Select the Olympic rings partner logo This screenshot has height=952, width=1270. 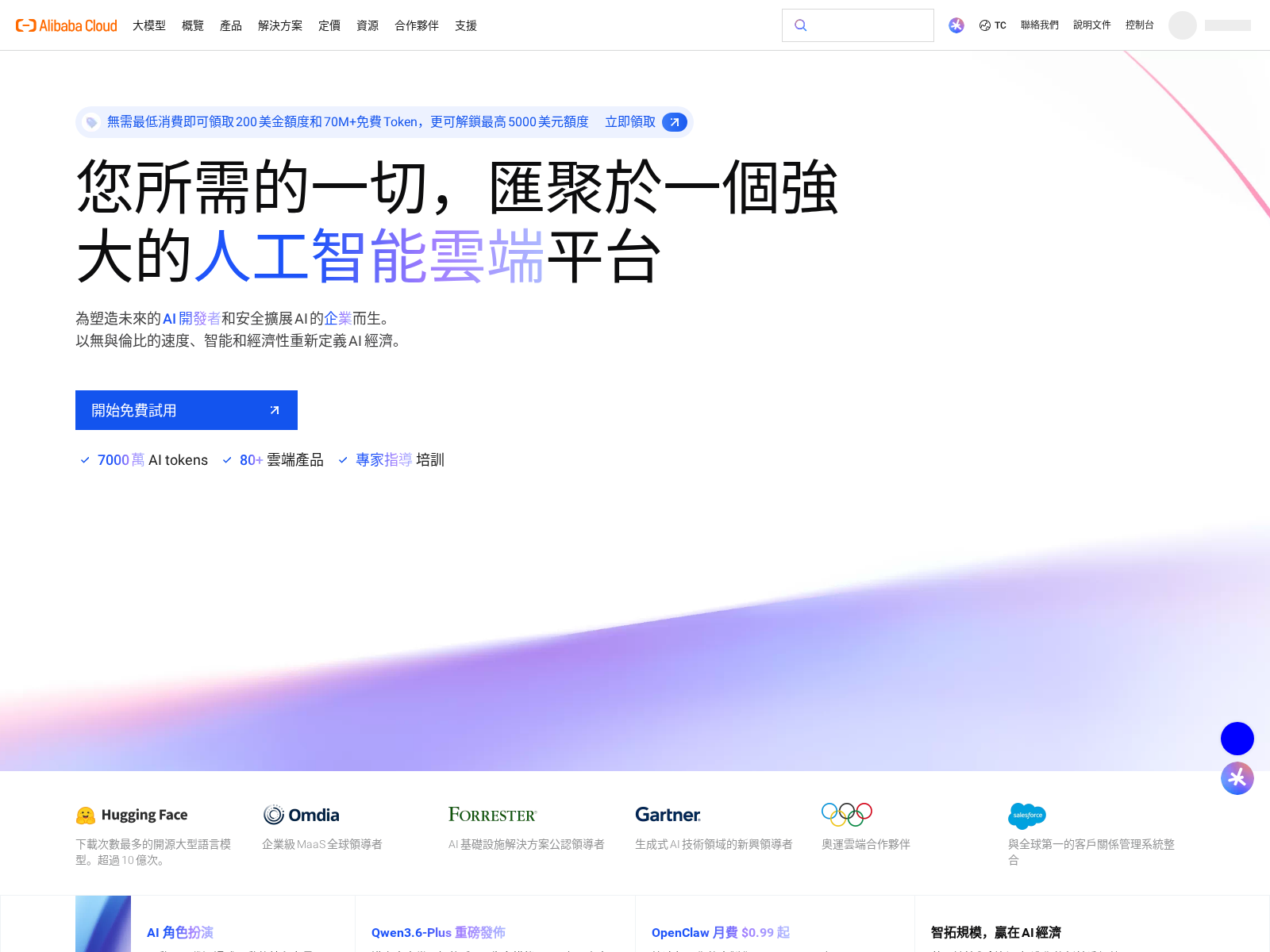pyautogui.click(x=847, y=813)
